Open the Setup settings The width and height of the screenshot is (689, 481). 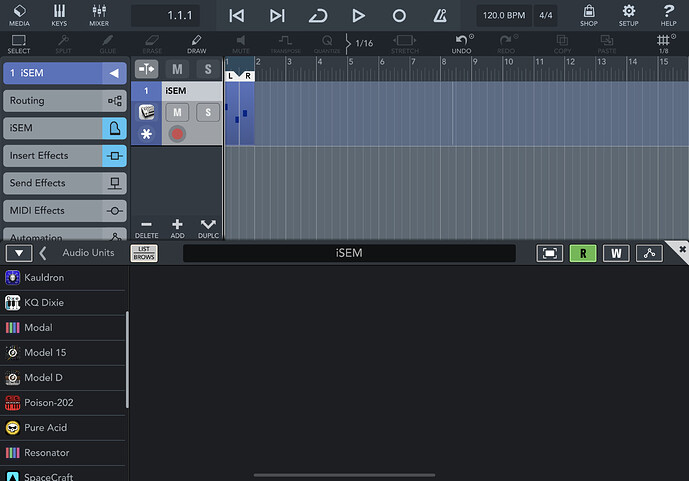pos(628,15)
